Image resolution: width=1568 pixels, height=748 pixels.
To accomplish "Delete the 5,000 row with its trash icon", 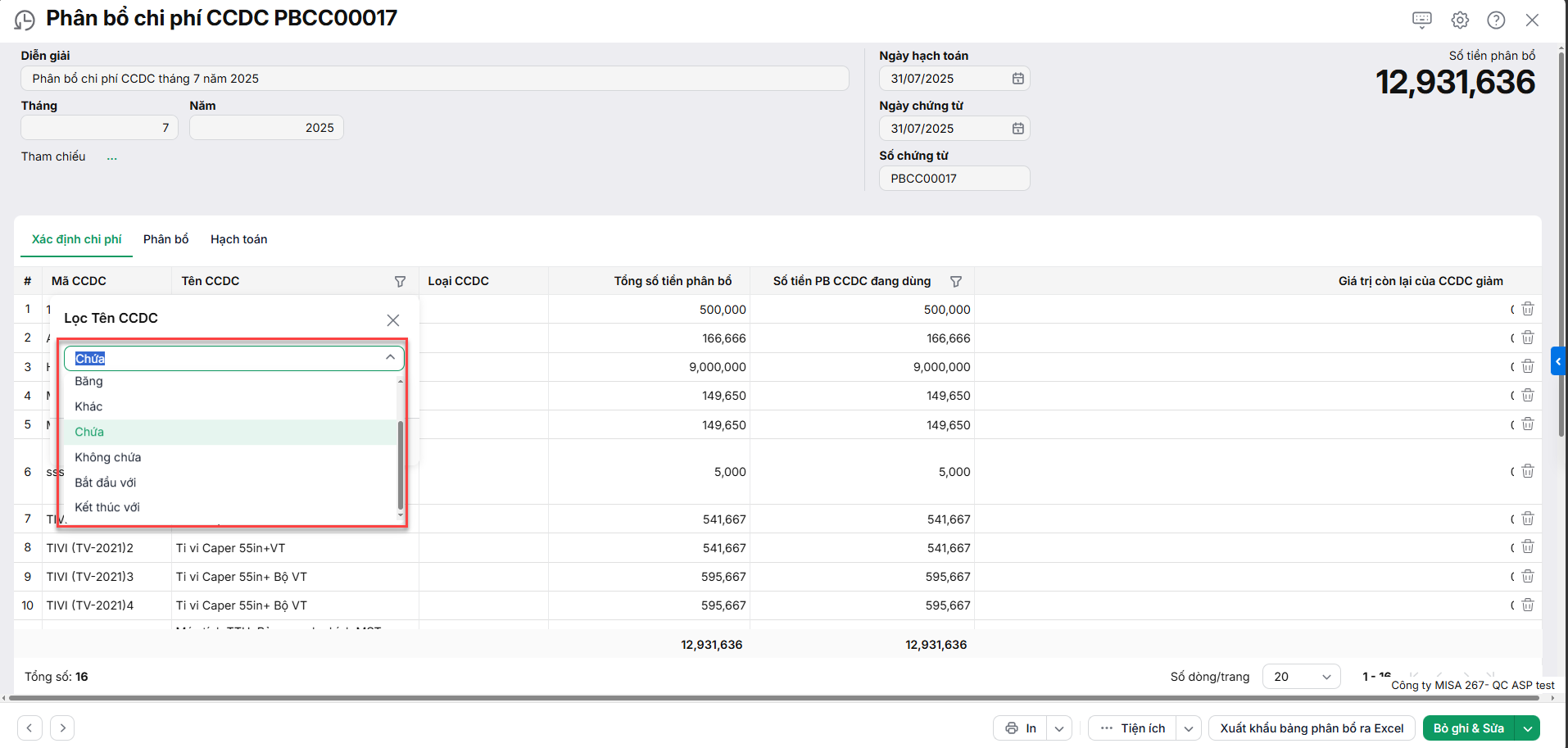I will (x=1528, y=471).
